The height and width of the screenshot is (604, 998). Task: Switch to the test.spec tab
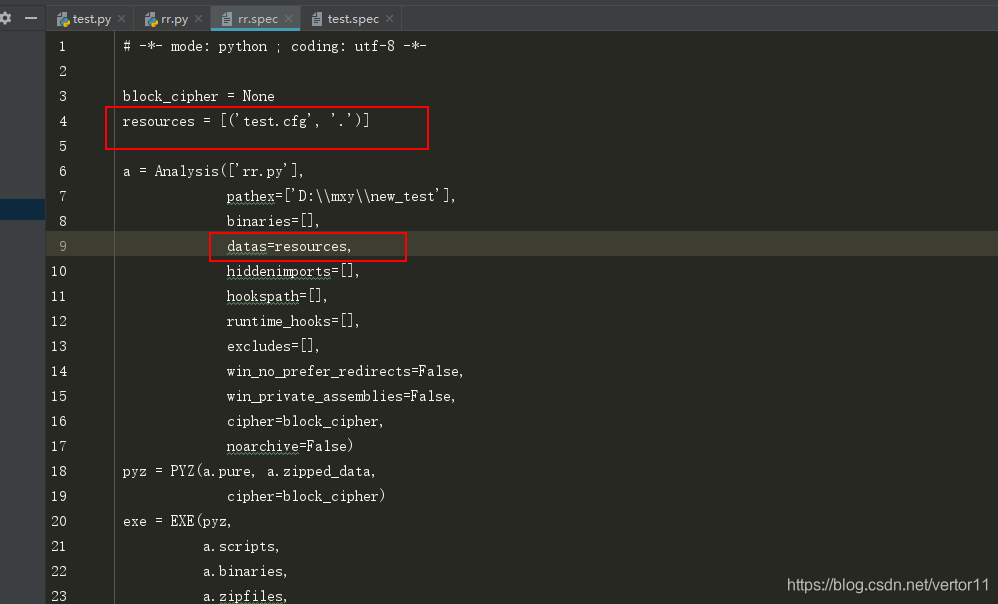pos(355,18)
